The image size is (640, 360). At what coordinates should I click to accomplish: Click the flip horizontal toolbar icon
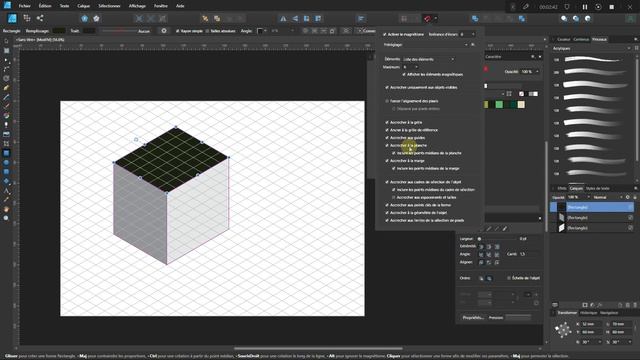click(283, 19)
